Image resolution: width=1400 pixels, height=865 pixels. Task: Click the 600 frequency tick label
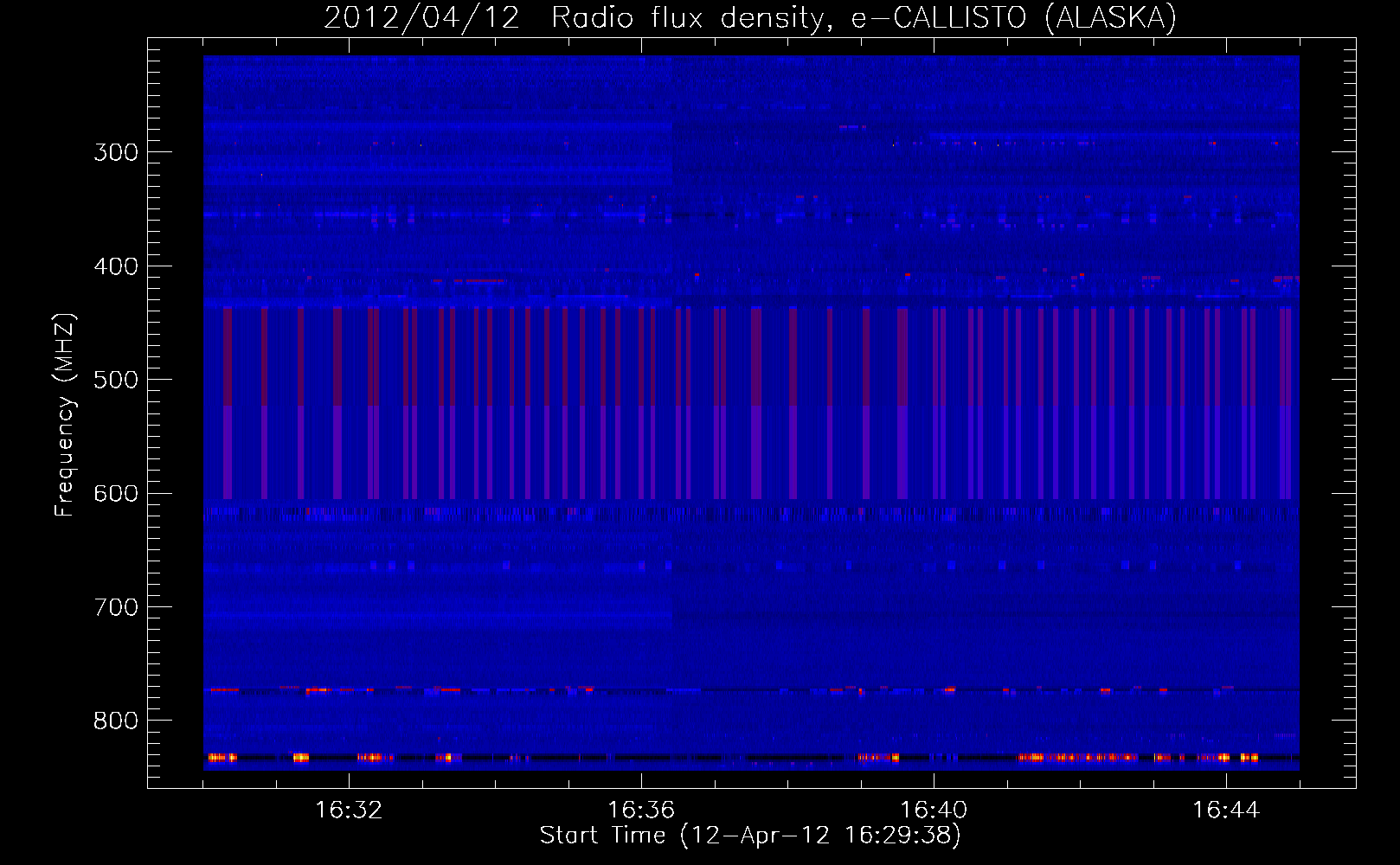point(116,494)
